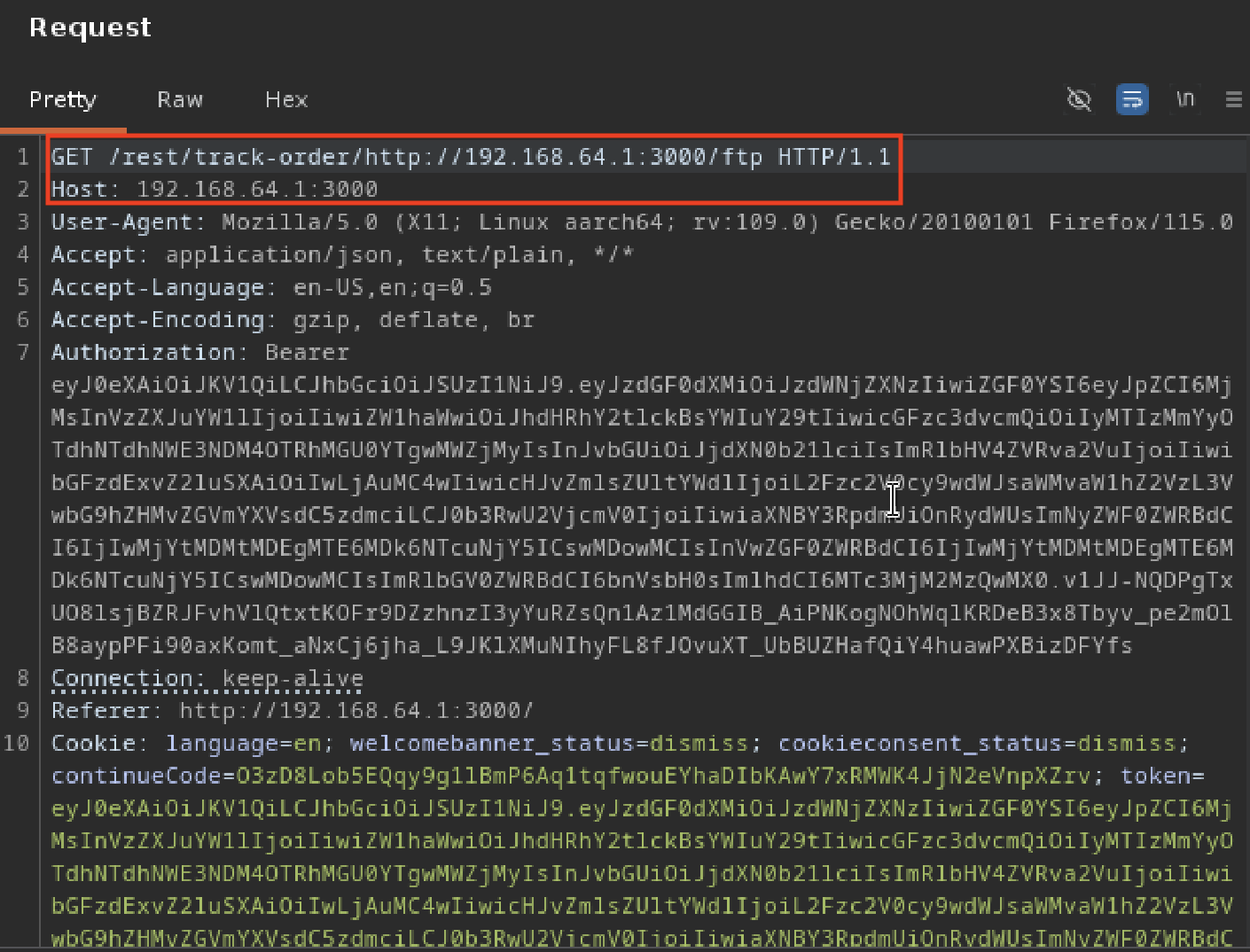Switch to the Pretty tab
The width and height of the screenshot is (1250, 952).
tap(63, 100)
